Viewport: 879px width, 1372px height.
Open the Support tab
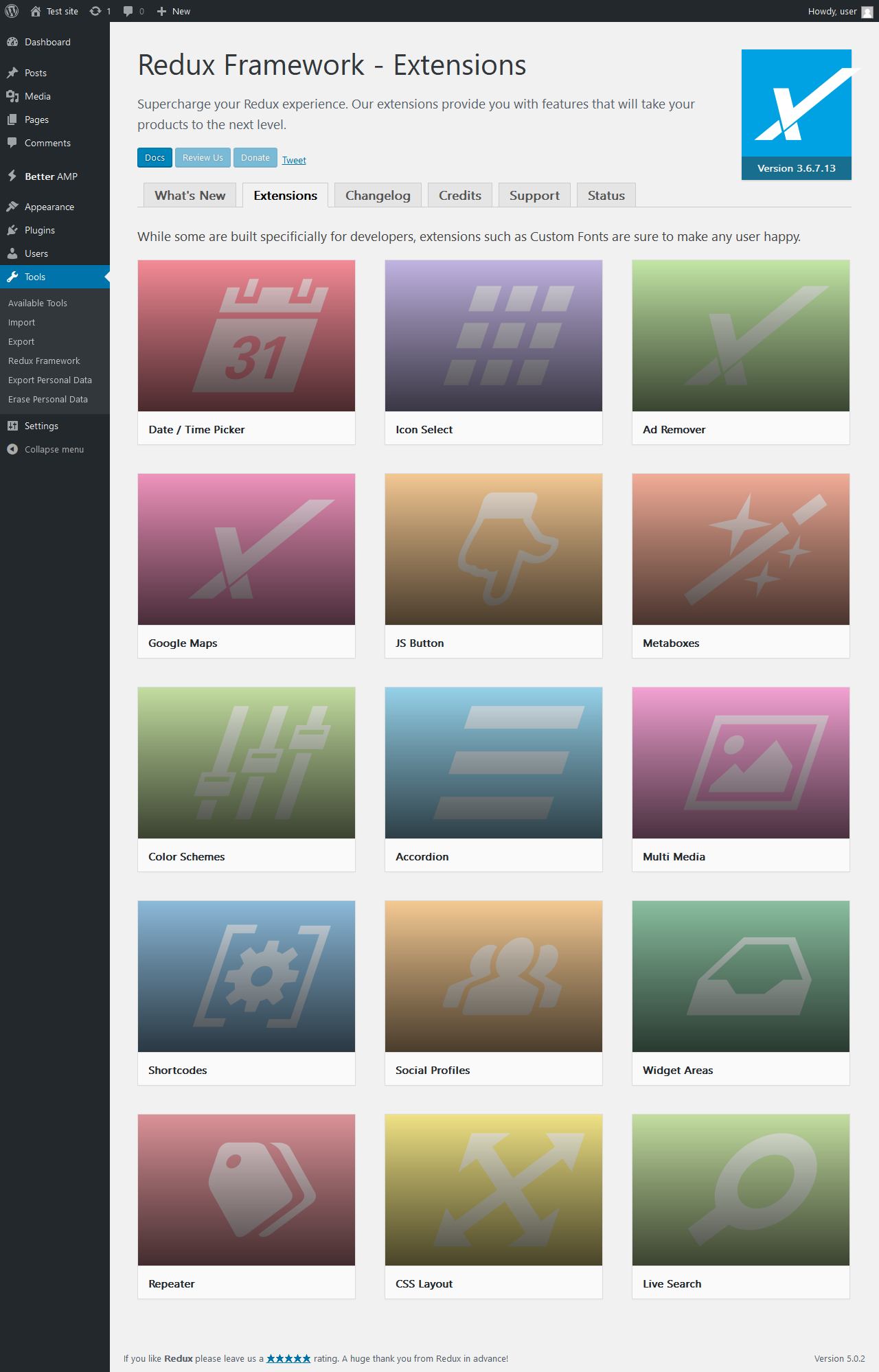(x=534, y=195)
